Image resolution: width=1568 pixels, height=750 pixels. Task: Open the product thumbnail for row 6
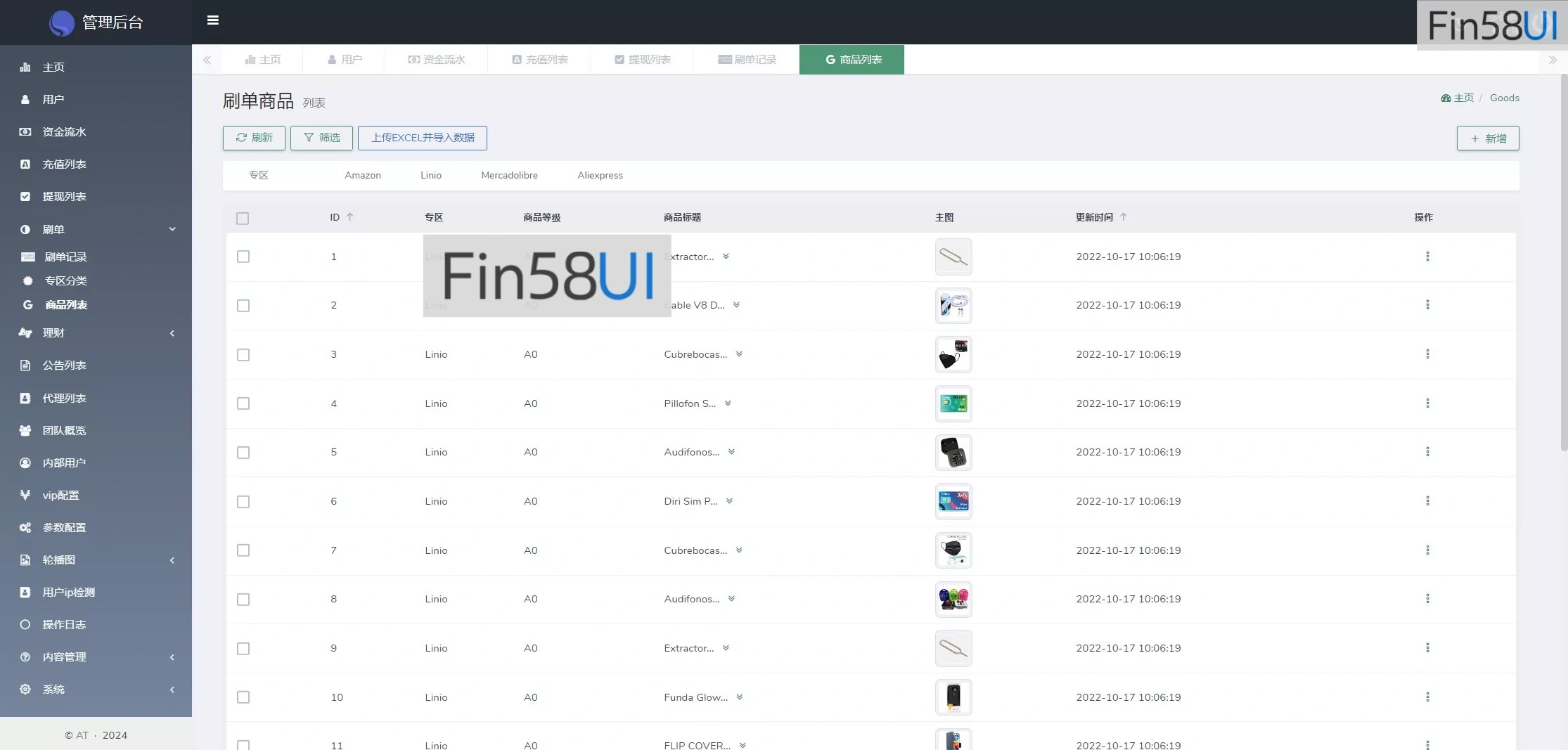[x=953, y=501]
